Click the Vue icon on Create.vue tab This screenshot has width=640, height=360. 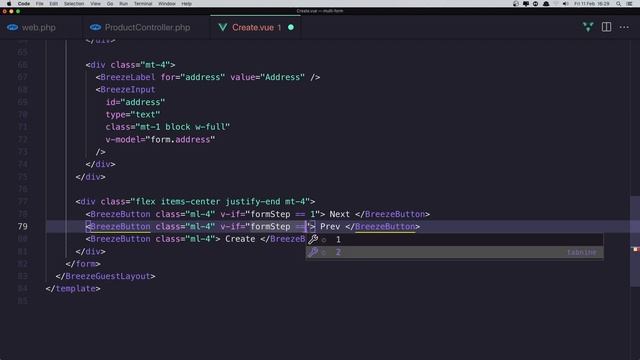tap(222, 27)
